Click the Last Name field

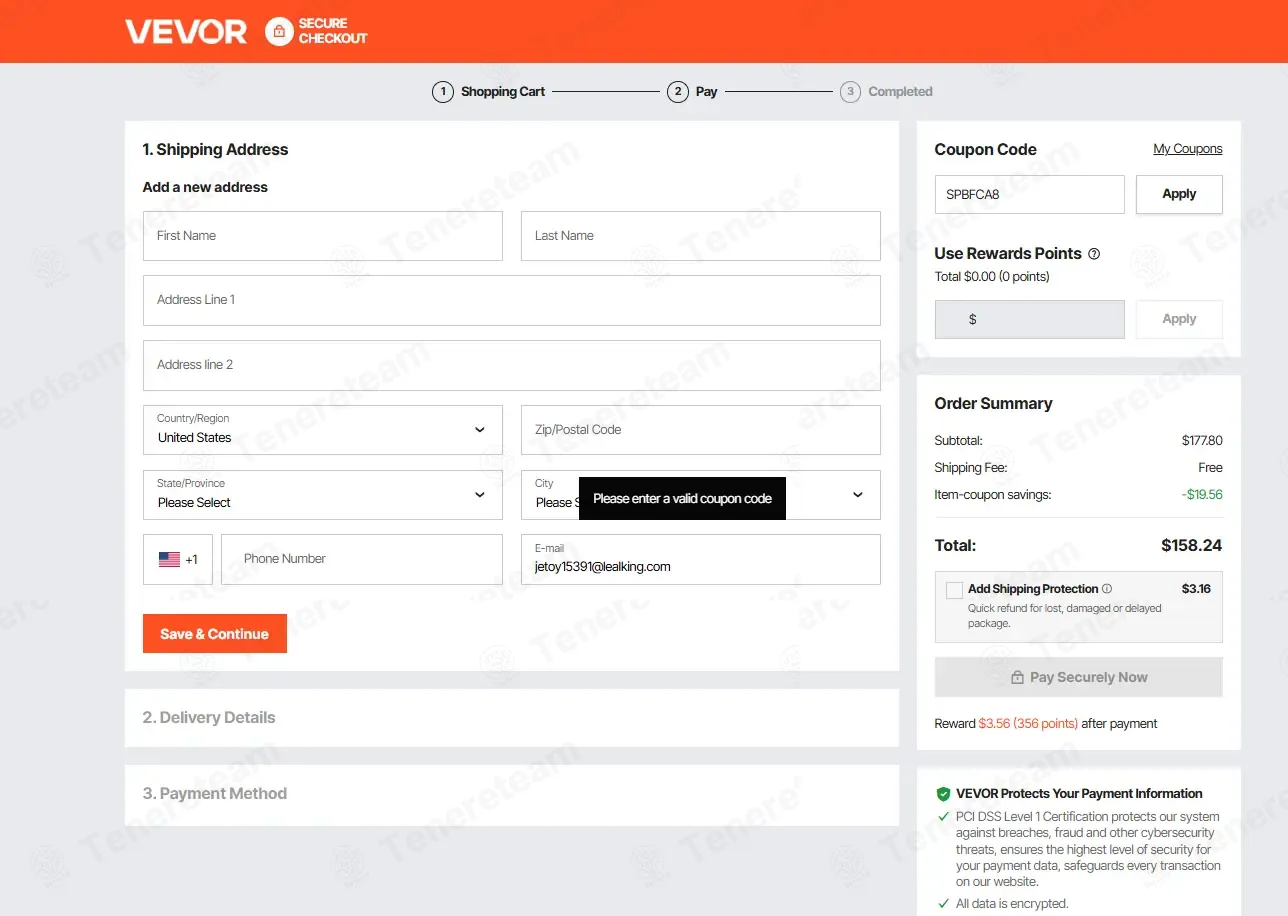pos(701,236)
